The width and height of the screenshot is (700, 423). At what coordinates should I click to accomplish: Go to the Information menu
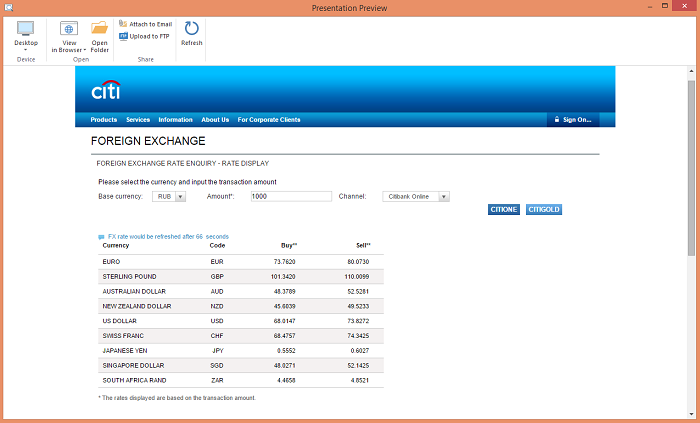(175, 120)
